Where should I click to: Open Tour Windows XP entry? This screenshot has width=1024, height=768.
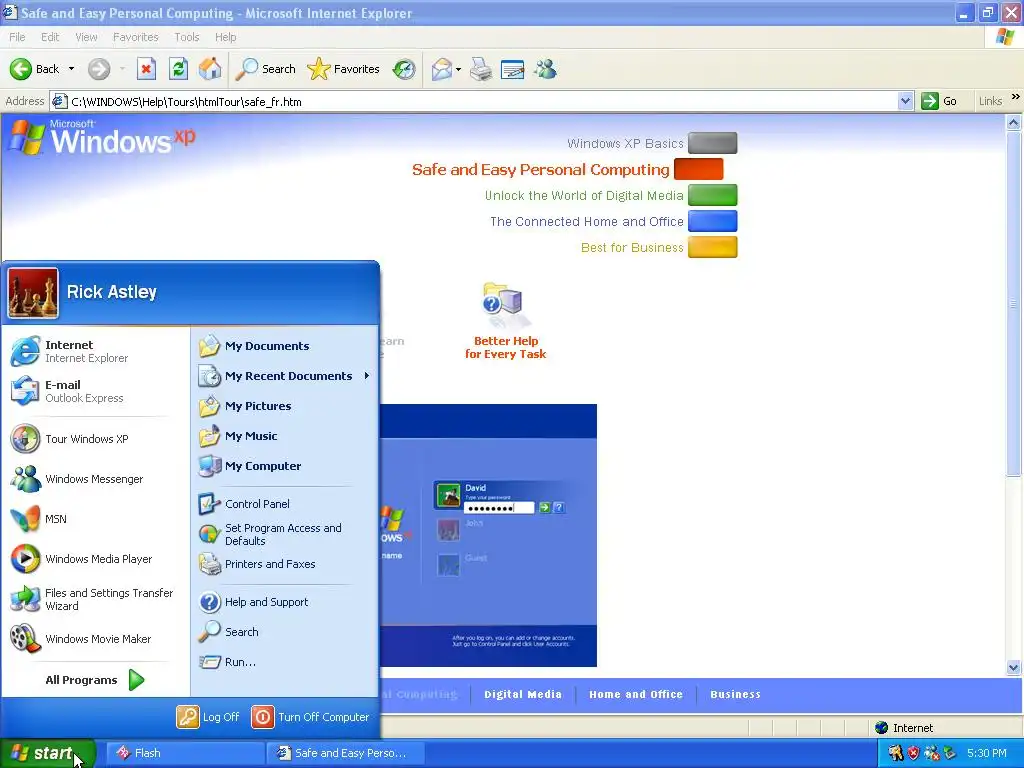coord(95,439)
